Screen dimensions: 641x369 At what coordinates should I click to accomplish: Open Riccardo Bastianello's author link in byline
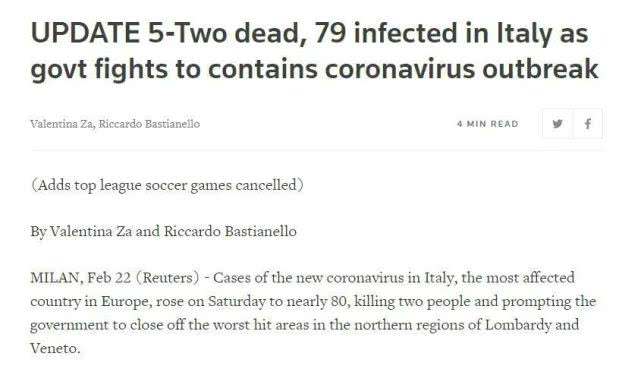coord(149,123)
